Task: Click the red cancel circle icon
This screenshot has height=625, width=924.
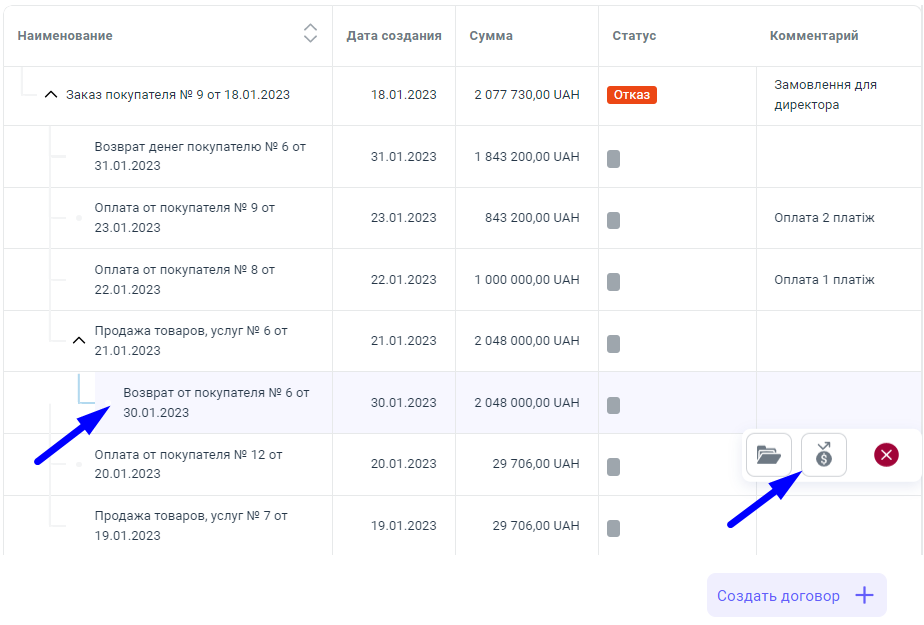Action: (x=886, y=456)
